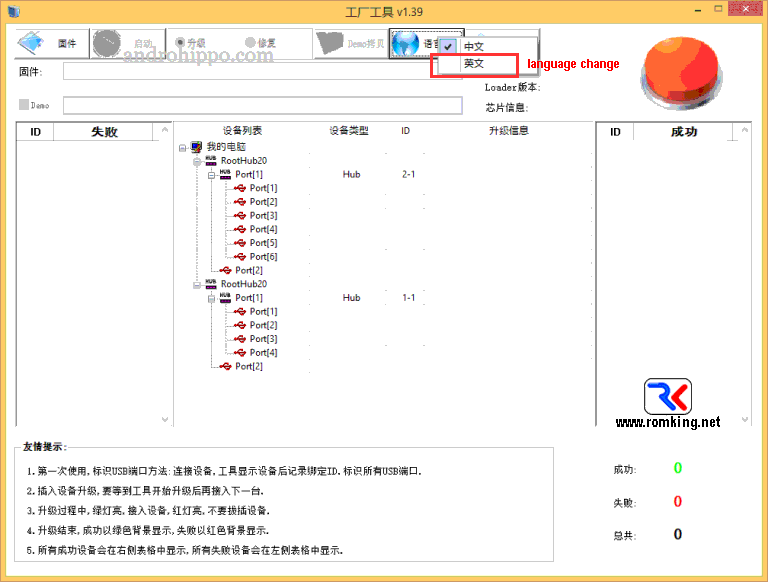Open the 语言 globe language icon

pyautogui.click(x=406, y=44)
